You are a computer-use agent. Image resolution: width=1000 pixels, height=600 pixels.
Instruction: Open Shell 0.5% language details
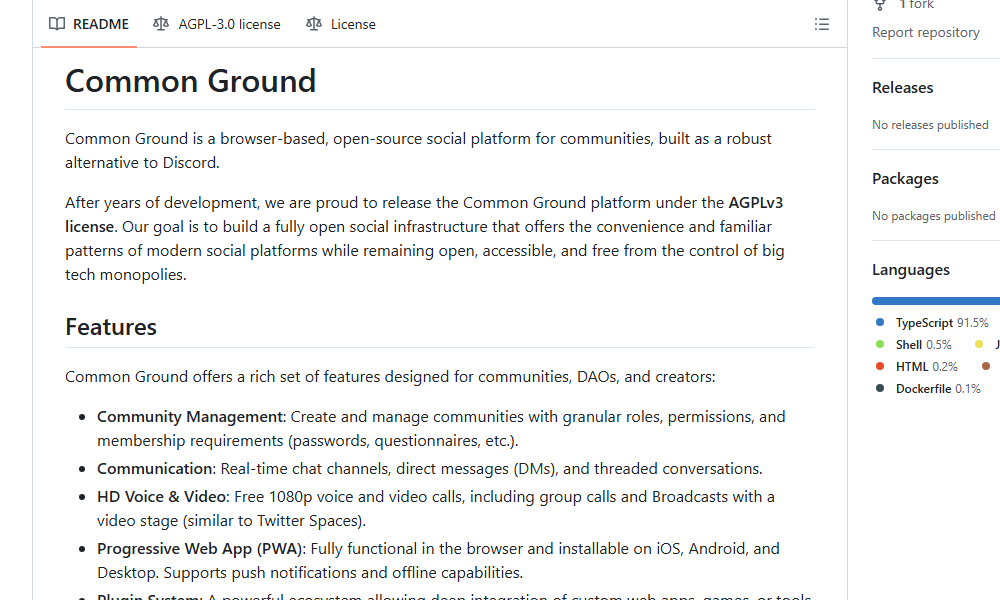(x=921, y=344)
